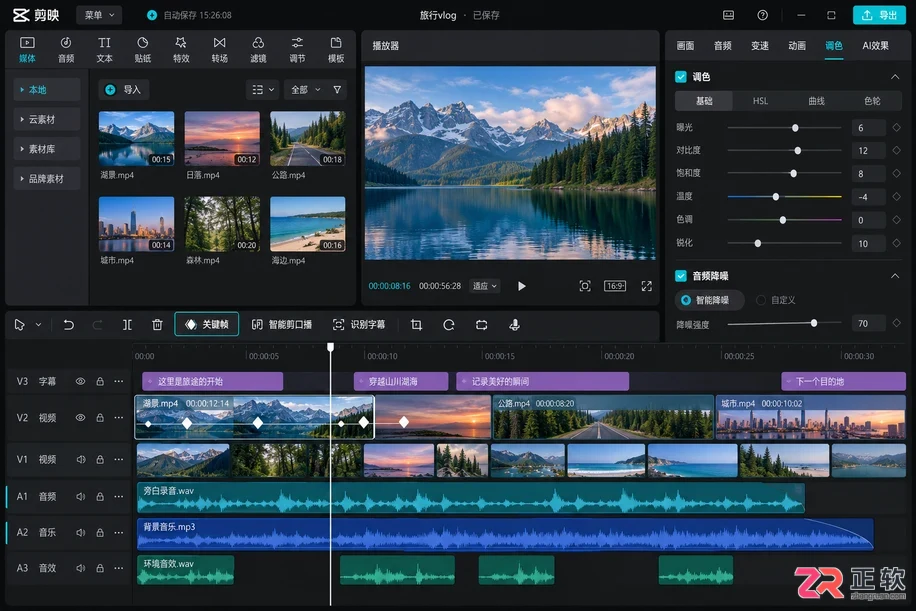Open the 音频 audio library tab
Image resolution: width=916 pixels, height=611 pixels.
pyautogui.click(x=66, y=49)
